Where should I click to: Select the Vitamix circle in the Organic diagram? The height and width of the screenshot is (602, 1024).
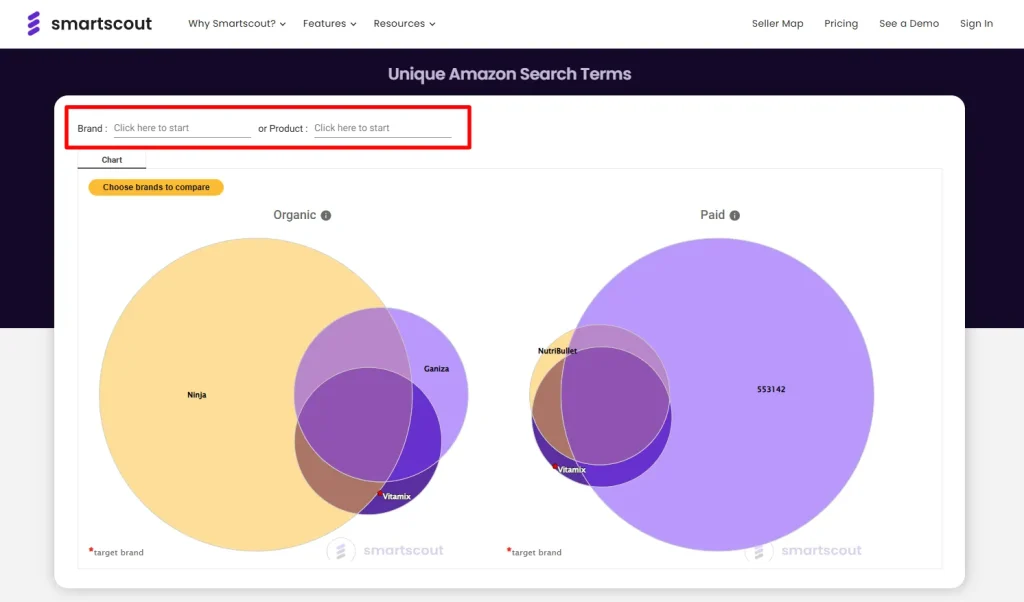tap(397, 494)
